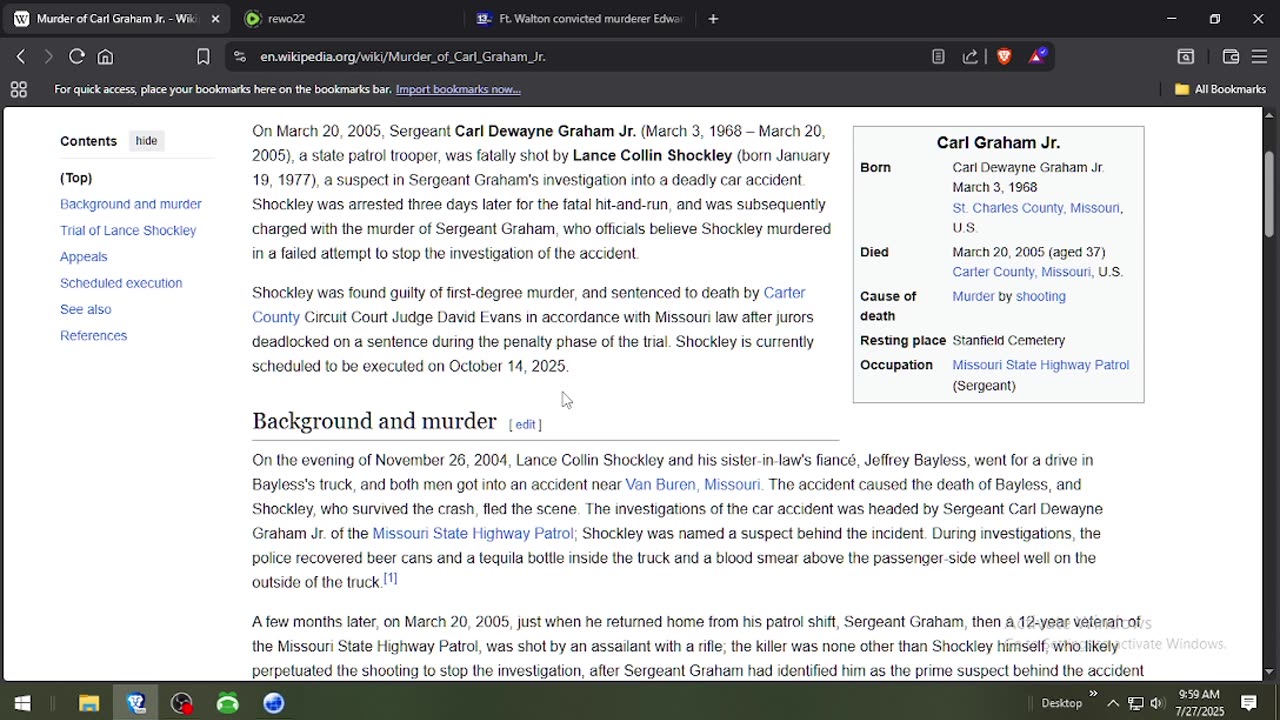The width and height of the screenshot is (1280, 720).
Task: Open network settings in the tray
Action: pos(1136,703)
